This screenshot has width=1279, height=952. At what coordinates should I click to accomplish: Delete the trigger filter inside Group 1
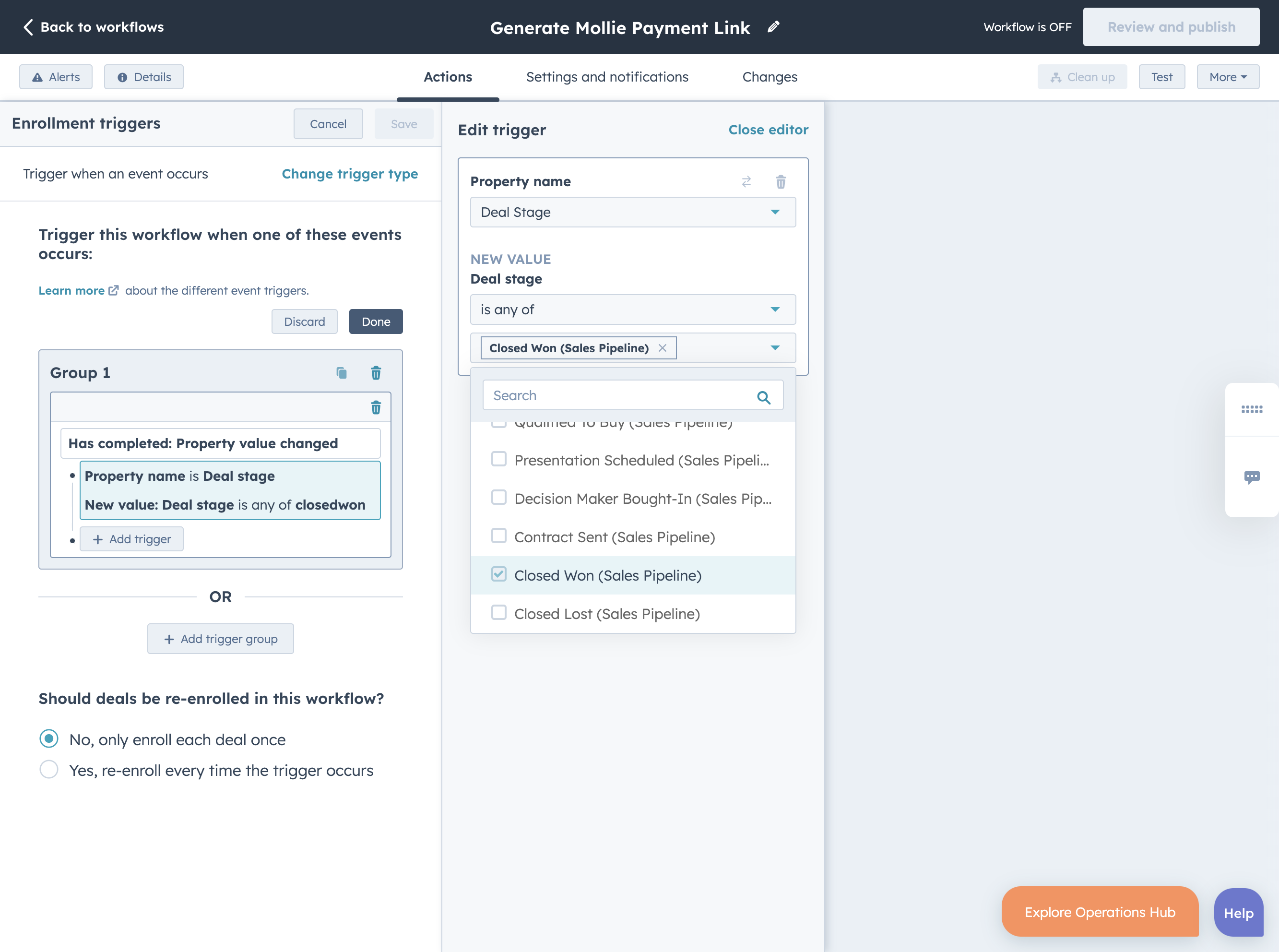[376, 408]
